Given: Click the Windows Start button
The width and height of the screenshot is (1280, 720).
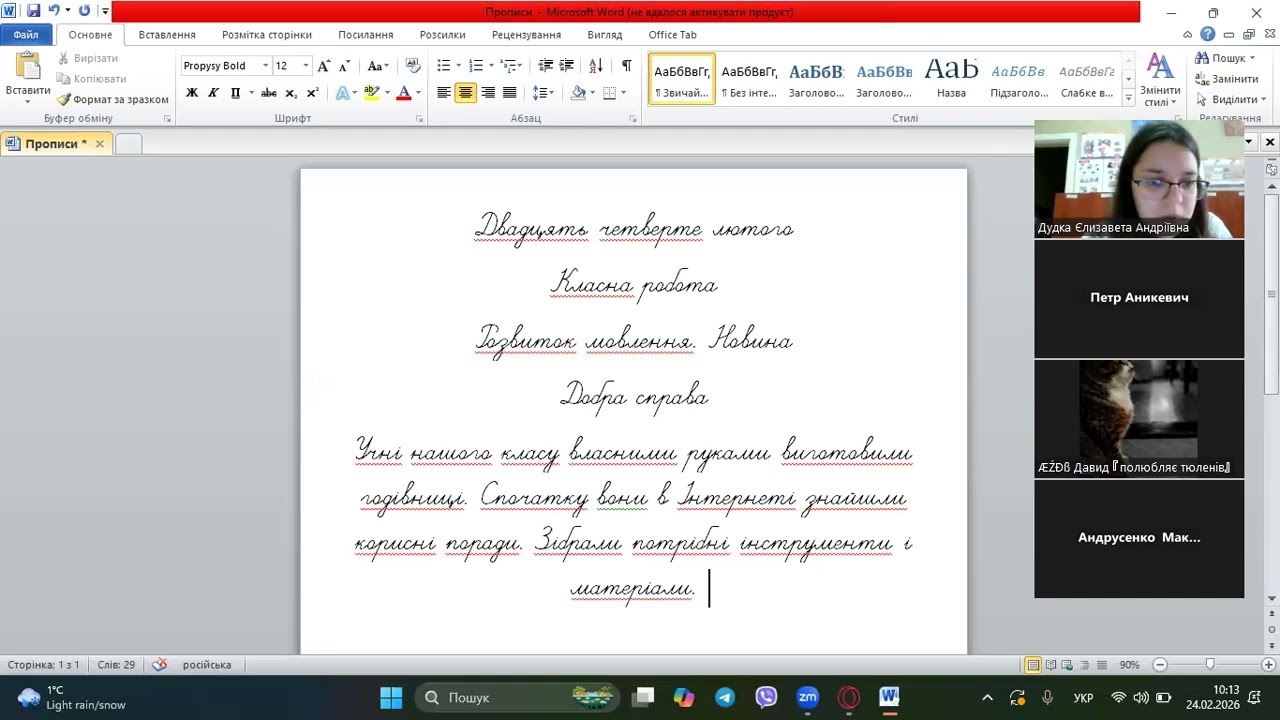Looking at the screenshot, I should click(391, 697).
